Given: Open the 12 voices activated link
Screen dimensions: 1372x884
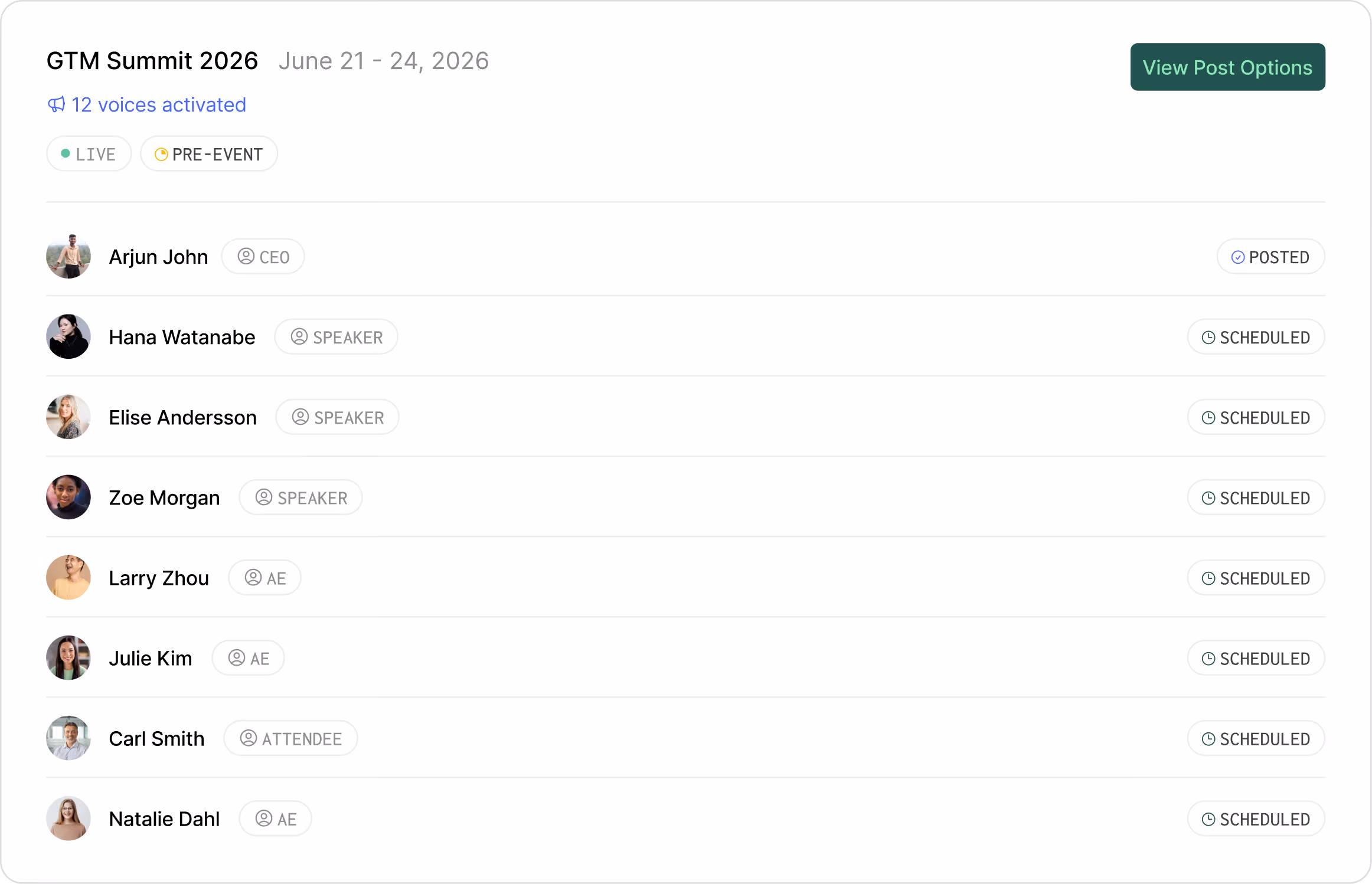Looking at the screenshot, I should point(146,104).
